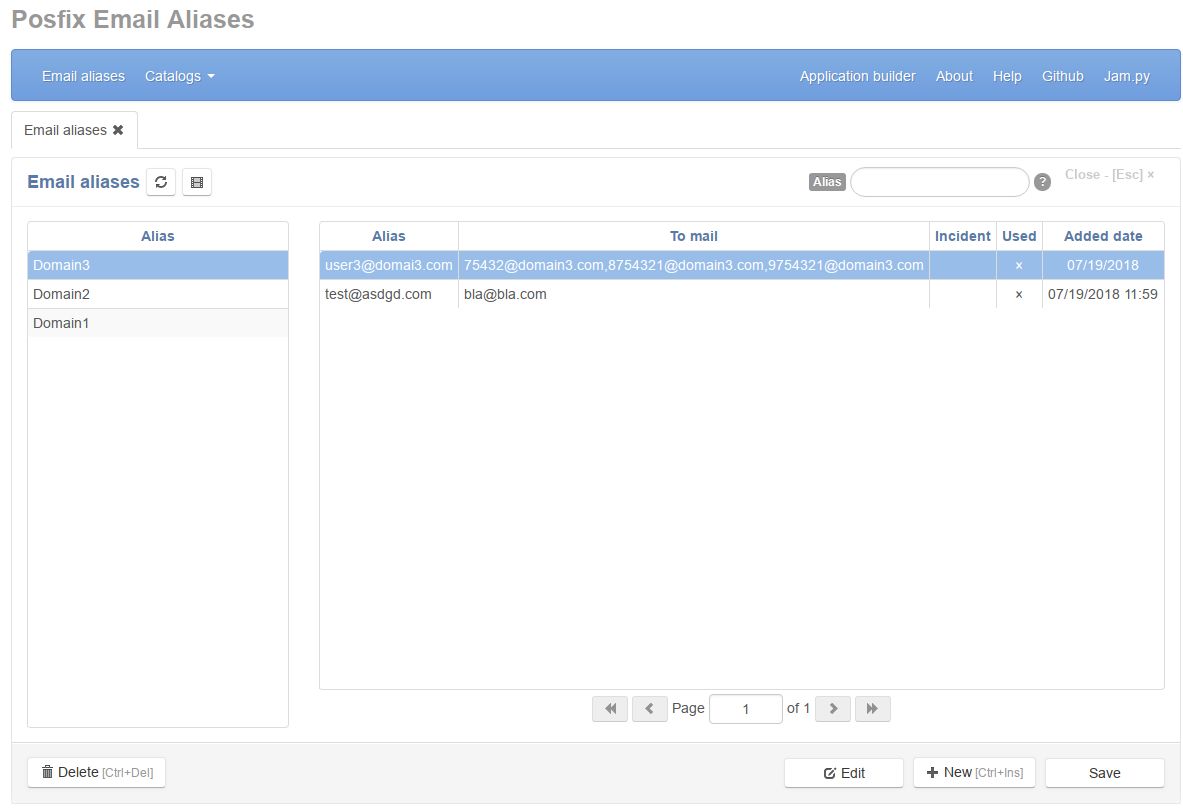Click the question mark help icon near search
The image size is (1183, 810).
tap(1042, 182)
